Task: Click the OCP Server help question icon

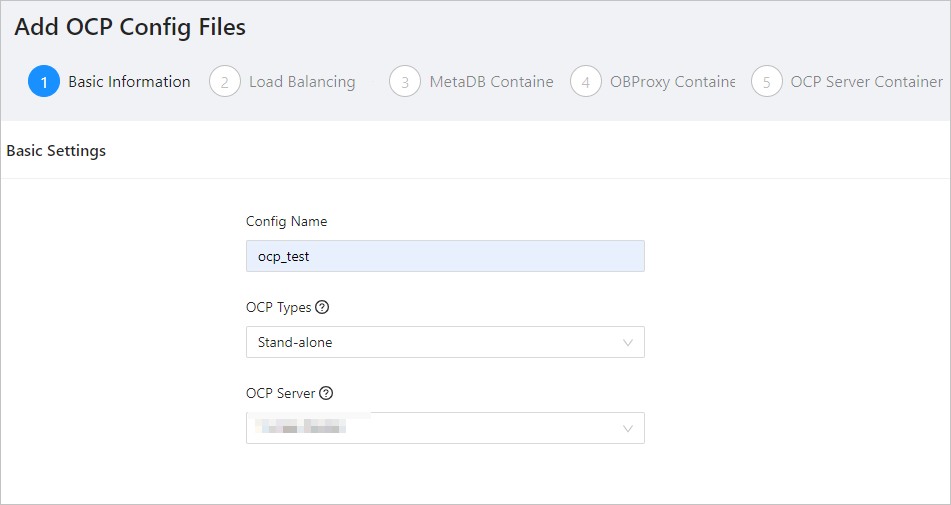Action: point(326,393)
